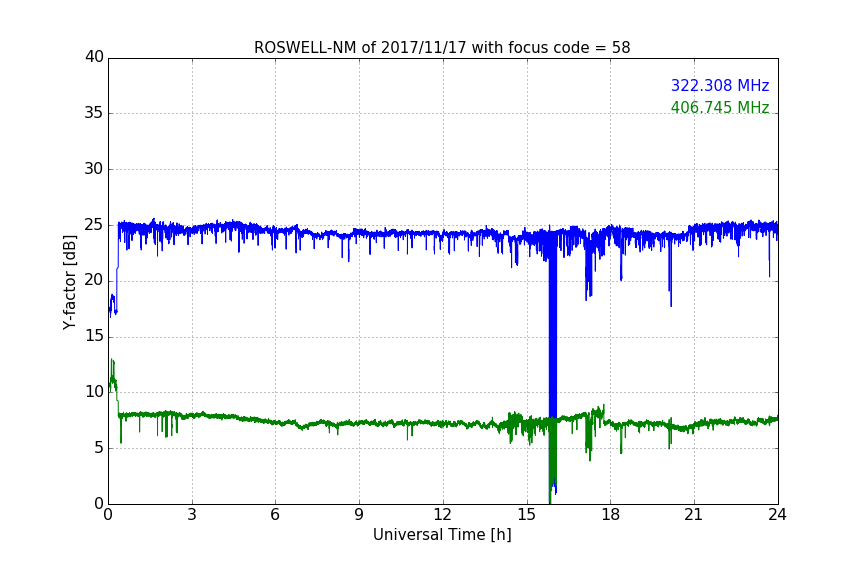The width and height of the screenshot is (864, 576).
Task: Select the blue '322.308 MHz' legend label
Action: tap(720, 85)
